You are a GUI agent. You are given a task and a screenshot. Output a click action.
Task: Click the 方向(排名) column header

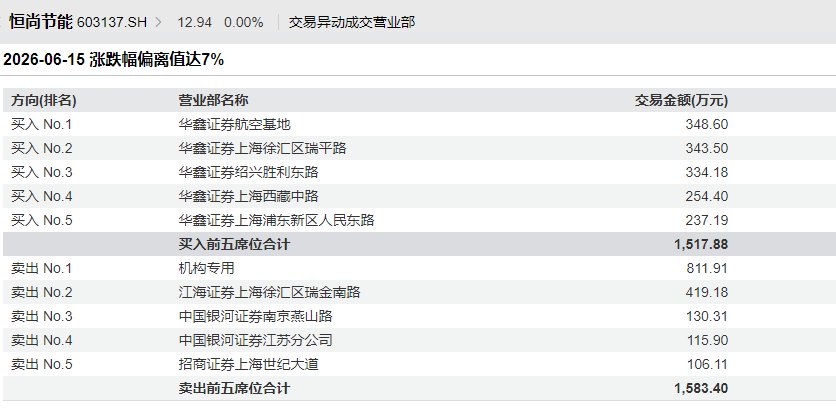point(44,100)
